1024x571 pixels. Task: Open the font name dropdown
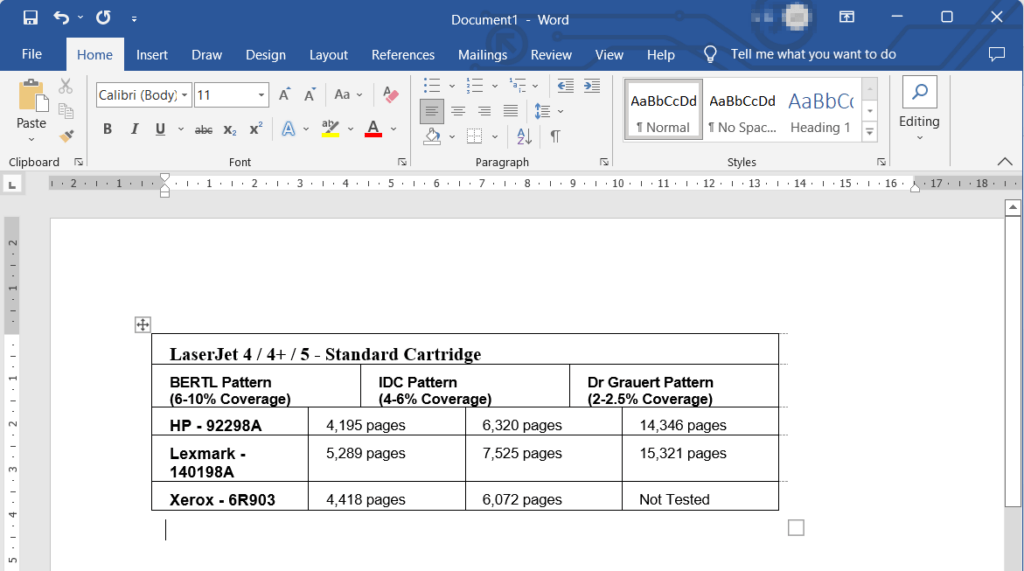[x=185, y=95]
